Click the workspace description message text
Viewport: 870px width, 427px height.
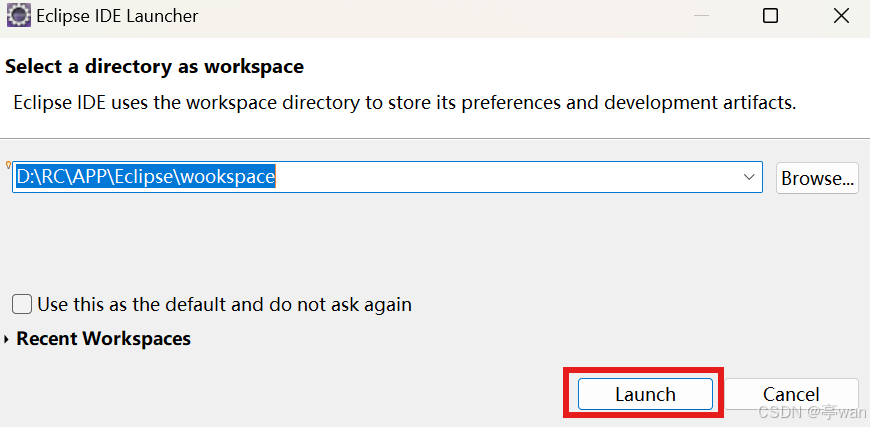coord(405,103)
